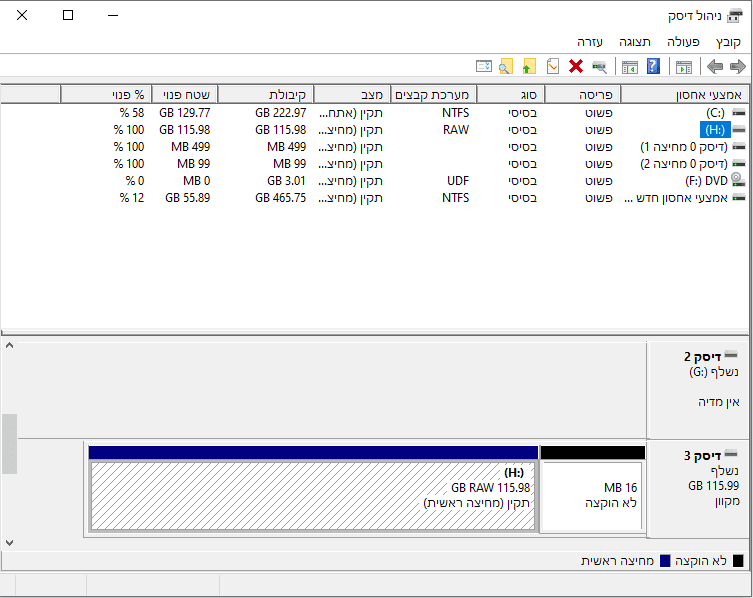753x598 pixels.
Task: Select the highlighted (H:) volume name
Action: [715, 130]
